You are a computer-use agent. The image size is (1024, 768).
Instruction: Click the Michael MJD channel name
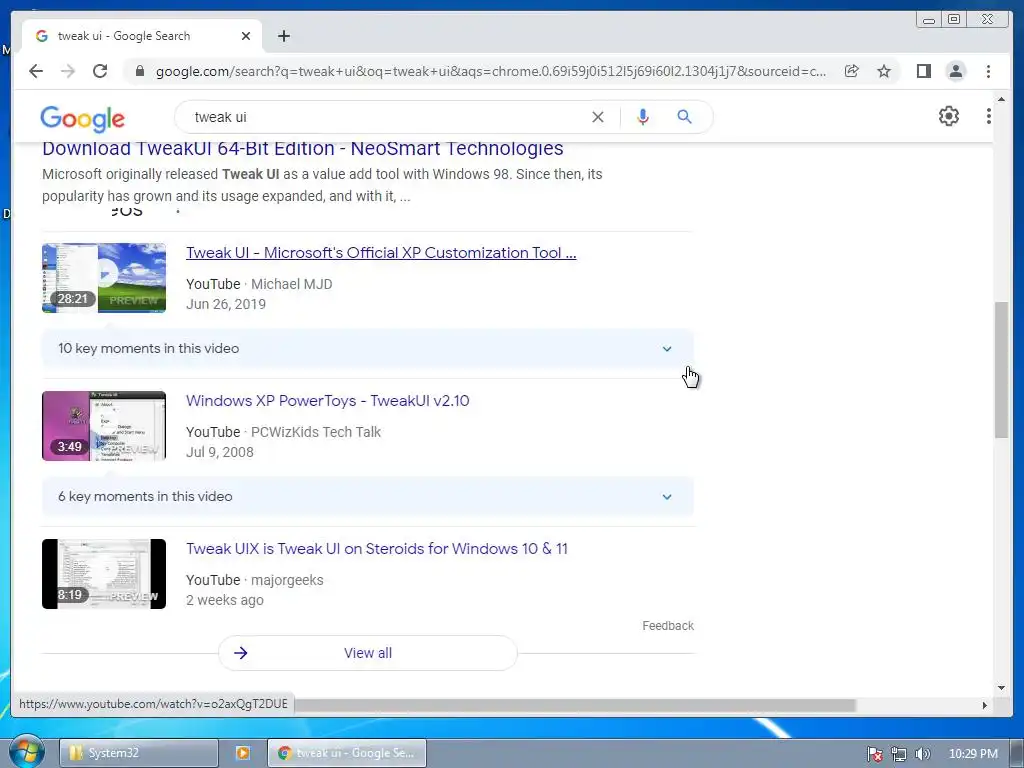(291, 284)
